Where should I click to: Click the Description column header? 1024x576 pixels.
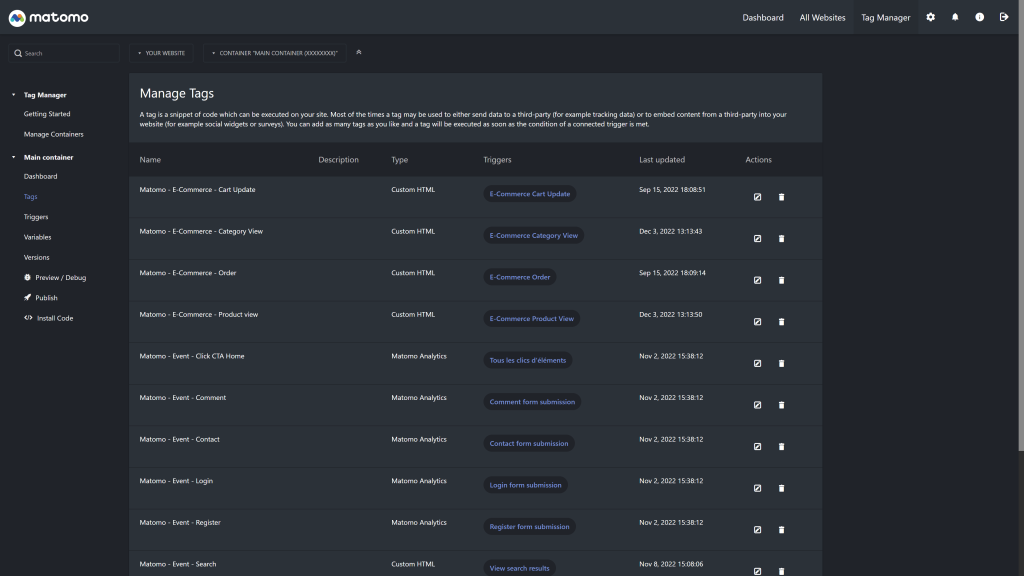[338, 160]
